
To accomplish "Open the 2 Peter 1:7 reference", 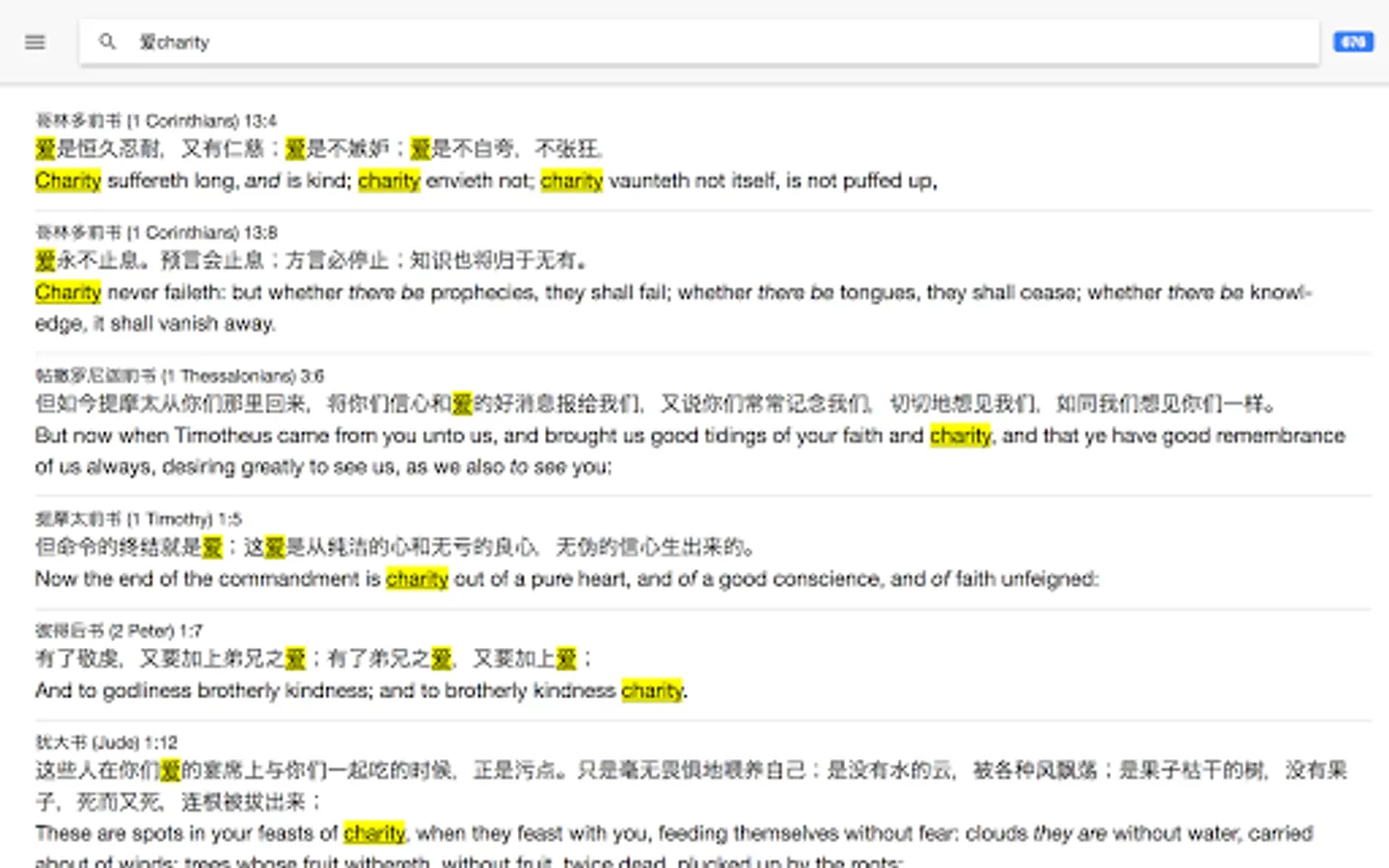I will tap(119, 631).
